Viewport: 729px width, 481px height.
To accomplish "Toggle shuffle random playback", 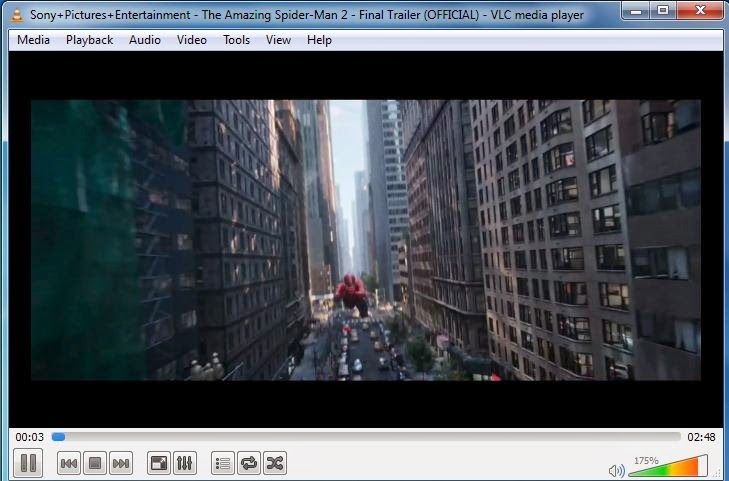I will coord(275,463).
